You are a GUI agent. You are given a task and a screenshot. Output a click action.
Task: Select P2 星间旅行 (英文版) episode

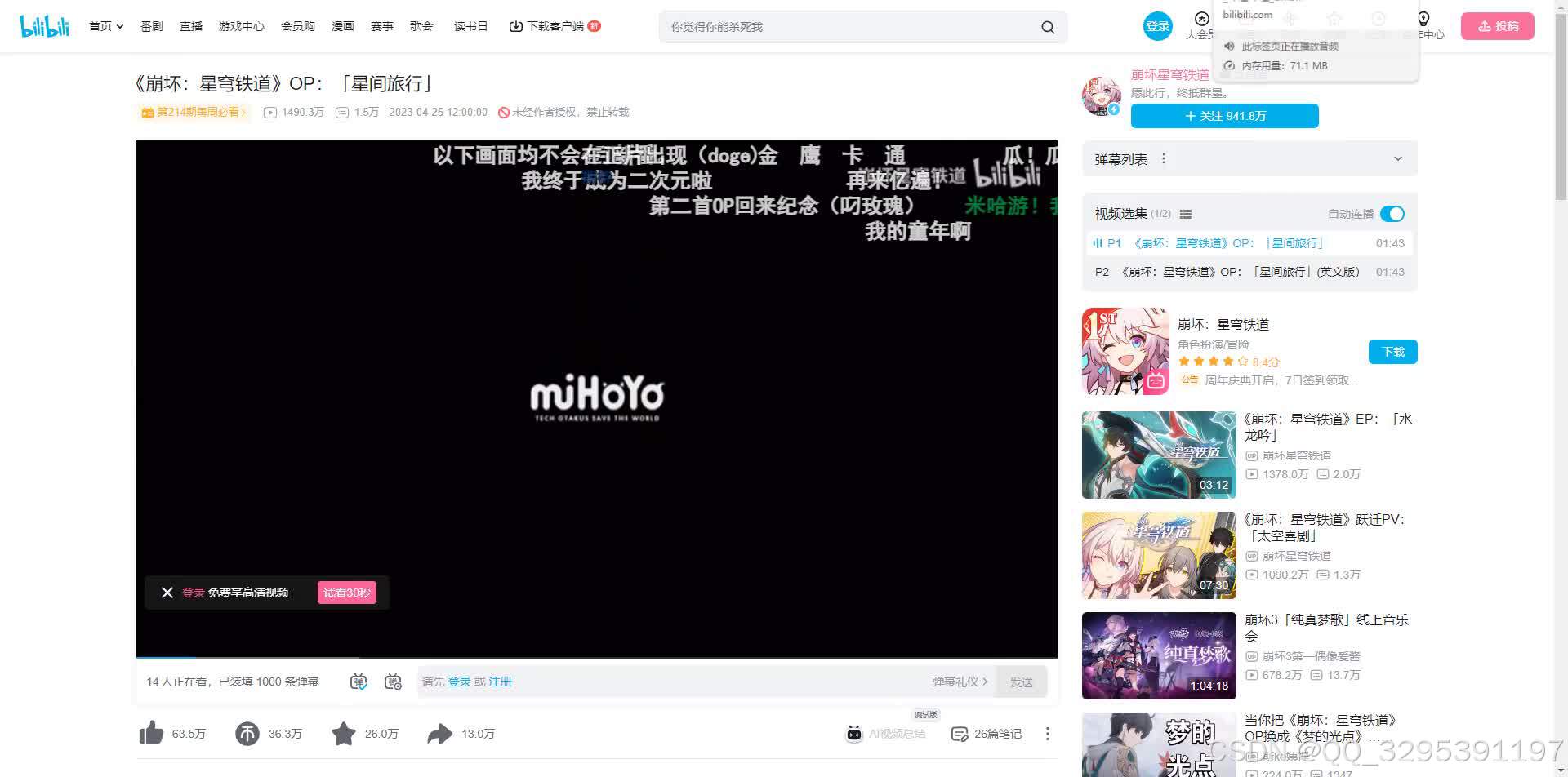(1249, 272)
